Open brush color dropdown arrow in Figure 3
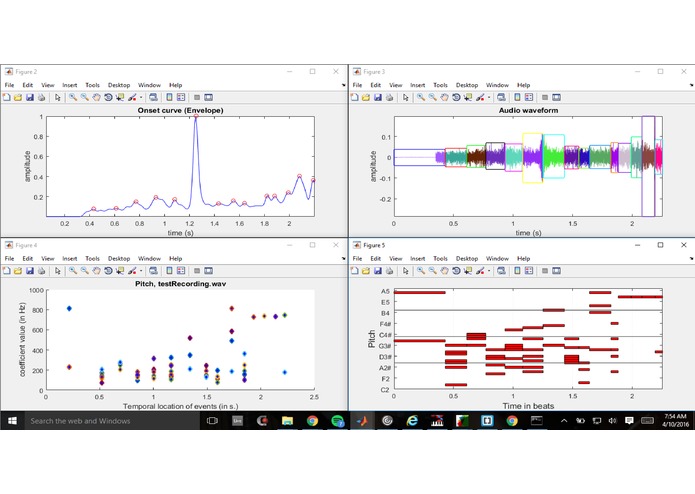The image size is (695, 494). pos(489,97)
